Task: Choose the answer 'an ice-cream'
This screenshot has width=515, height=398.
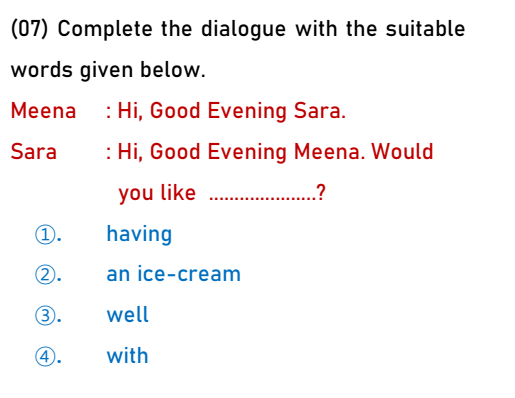Action: coord(173,275)
